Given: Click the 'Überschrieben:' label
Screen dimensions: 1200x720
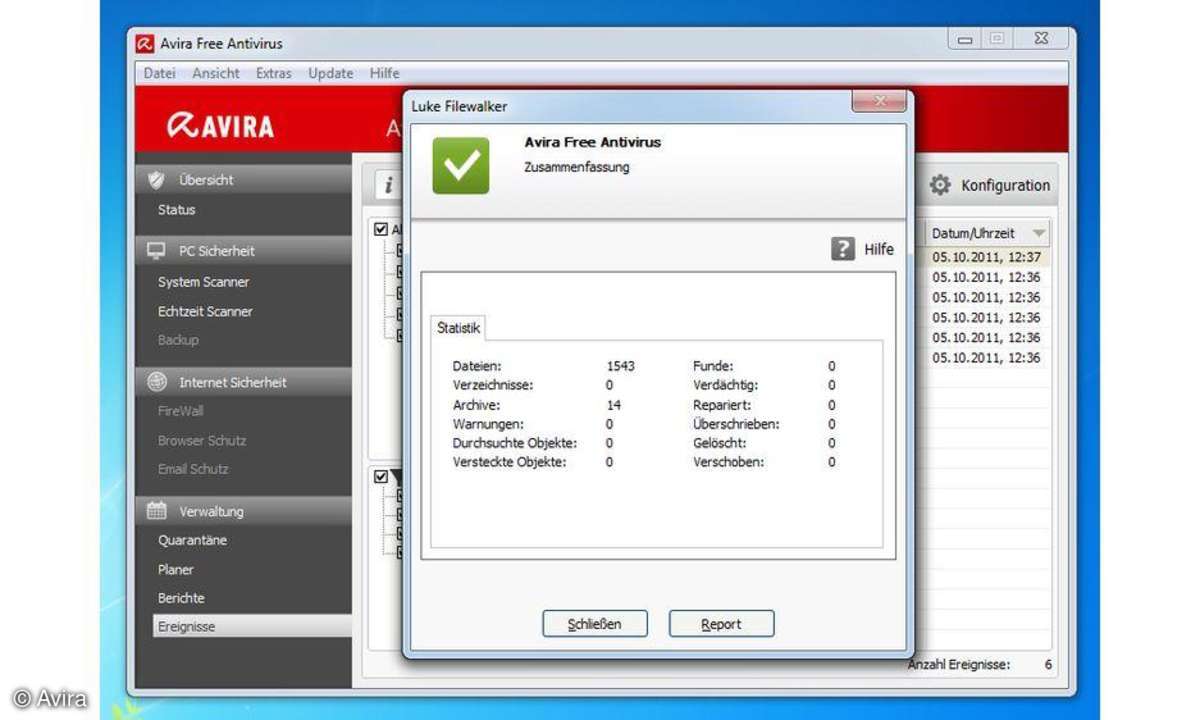Looking at the screenshot, I should click(x=737, y=424).
